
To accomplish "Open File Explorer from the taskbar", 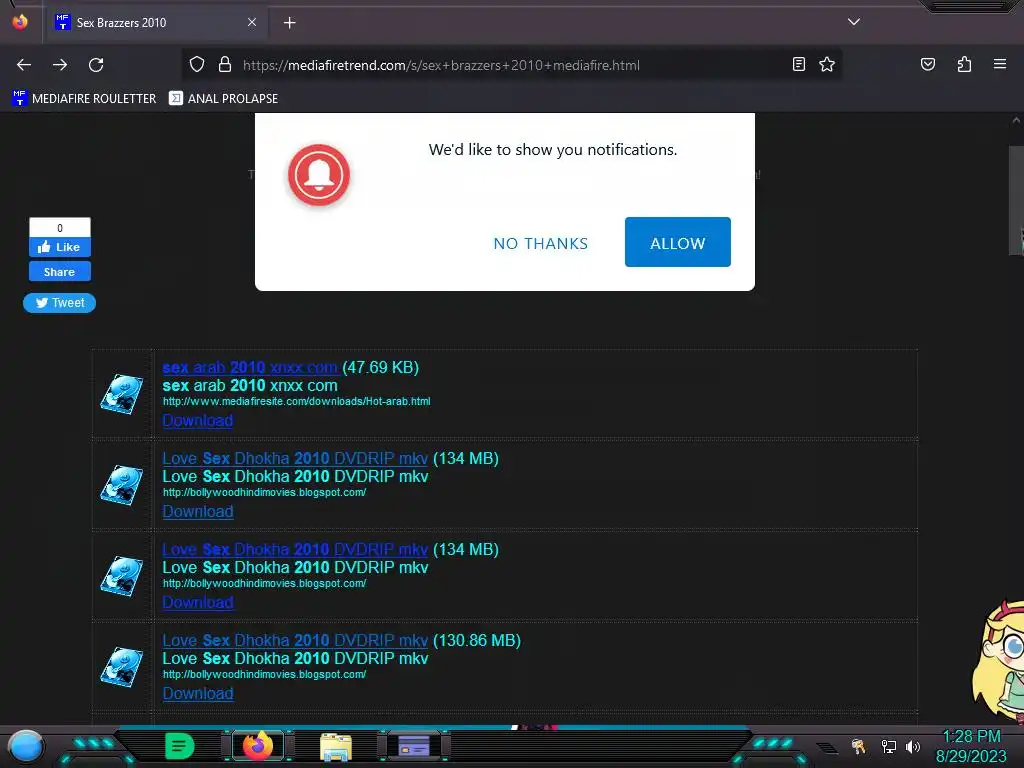I will click(336, 746).
